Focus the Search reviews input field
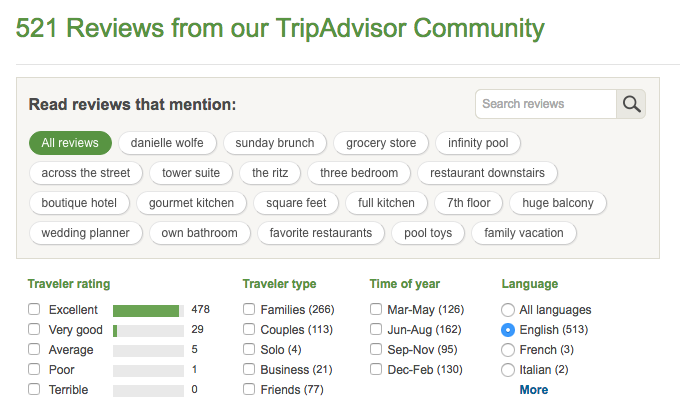Image resolution: width=680 pixels, height=416 pixels. [546, 104]
